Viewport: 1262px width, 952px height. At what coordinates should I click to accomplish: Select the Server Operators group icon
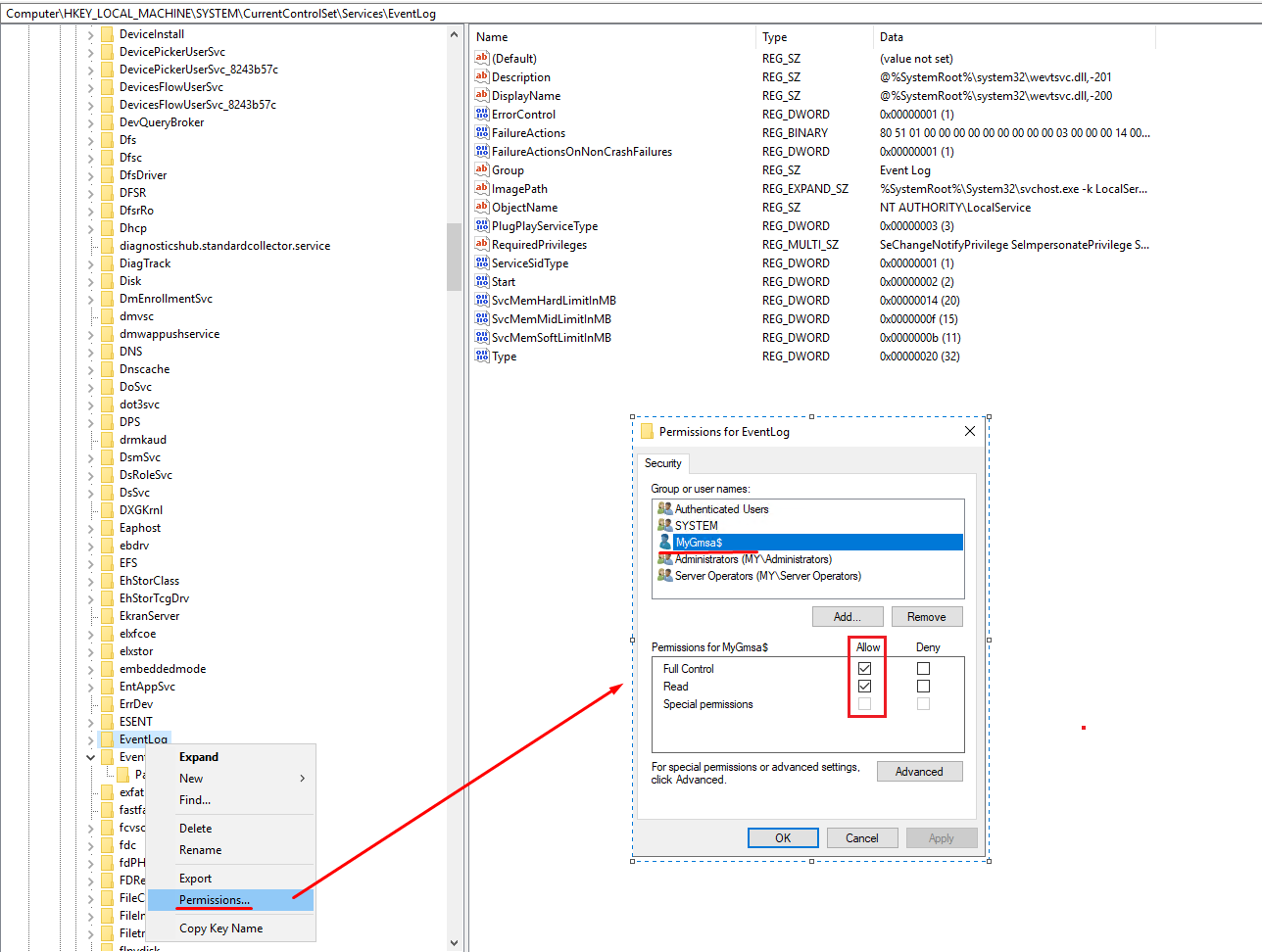coord(665,576)
